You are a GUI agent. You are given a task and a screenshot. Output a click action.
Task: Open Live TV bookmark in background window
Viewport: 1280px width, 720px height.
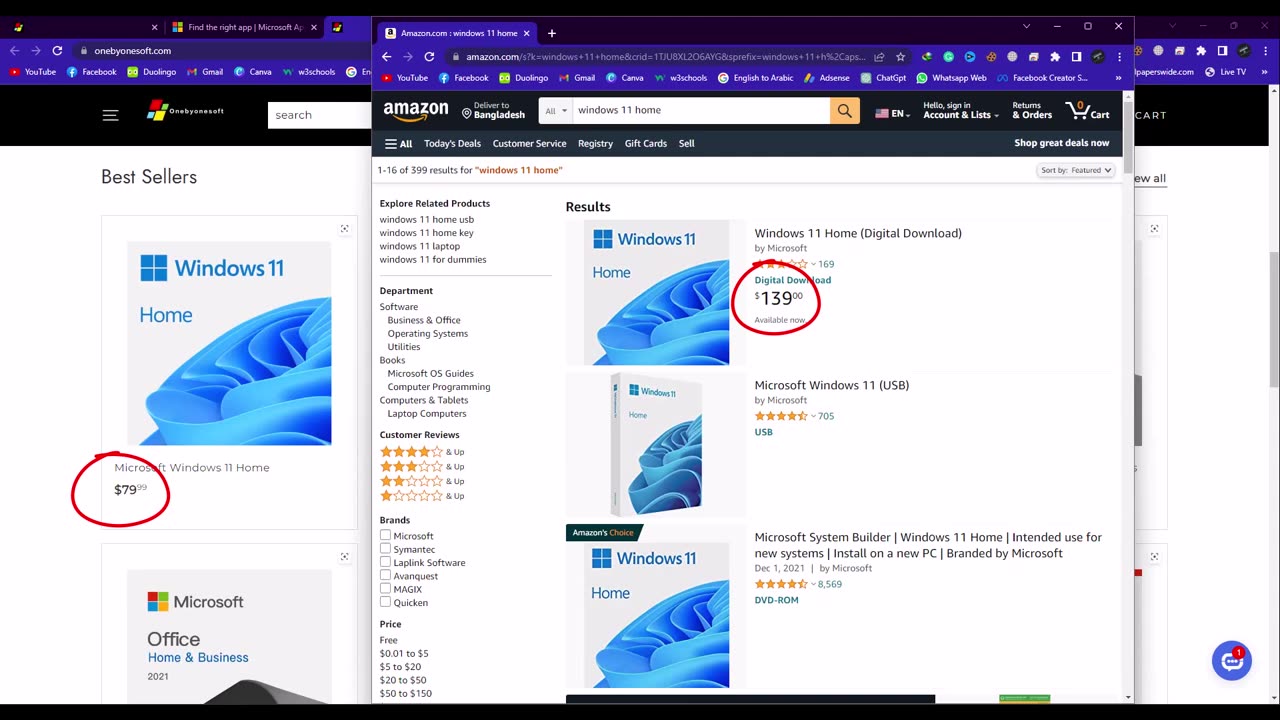[1225, 72]
